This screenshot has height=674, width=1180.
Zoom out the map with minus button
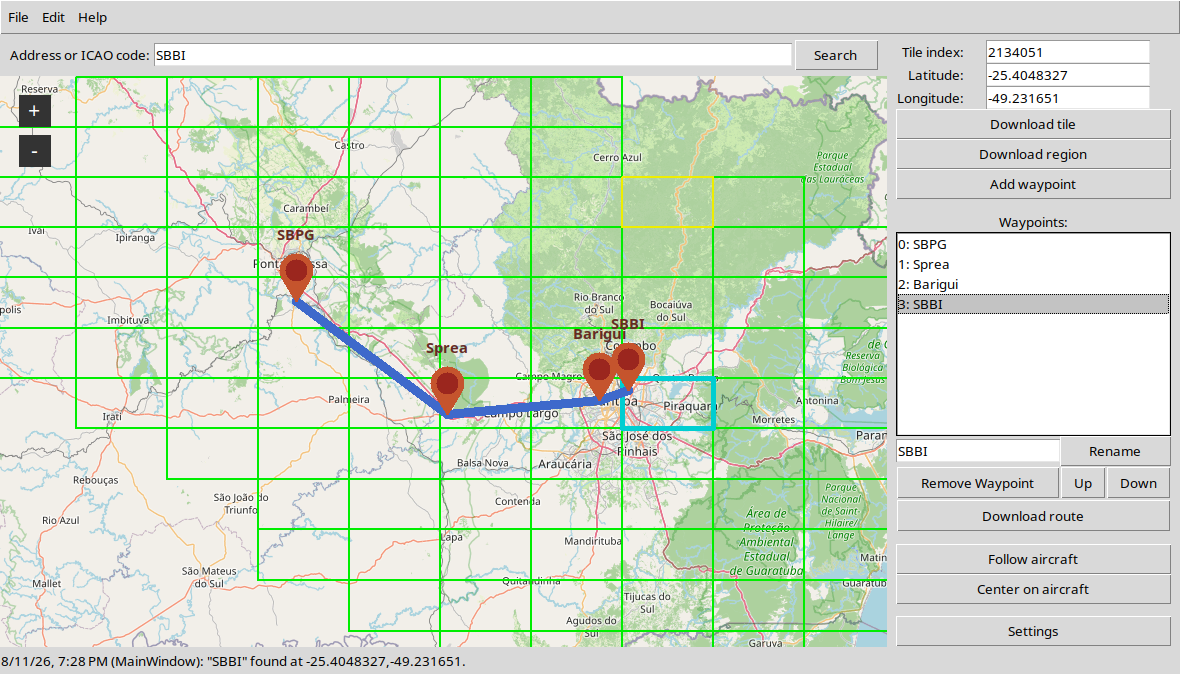[35, 151]
